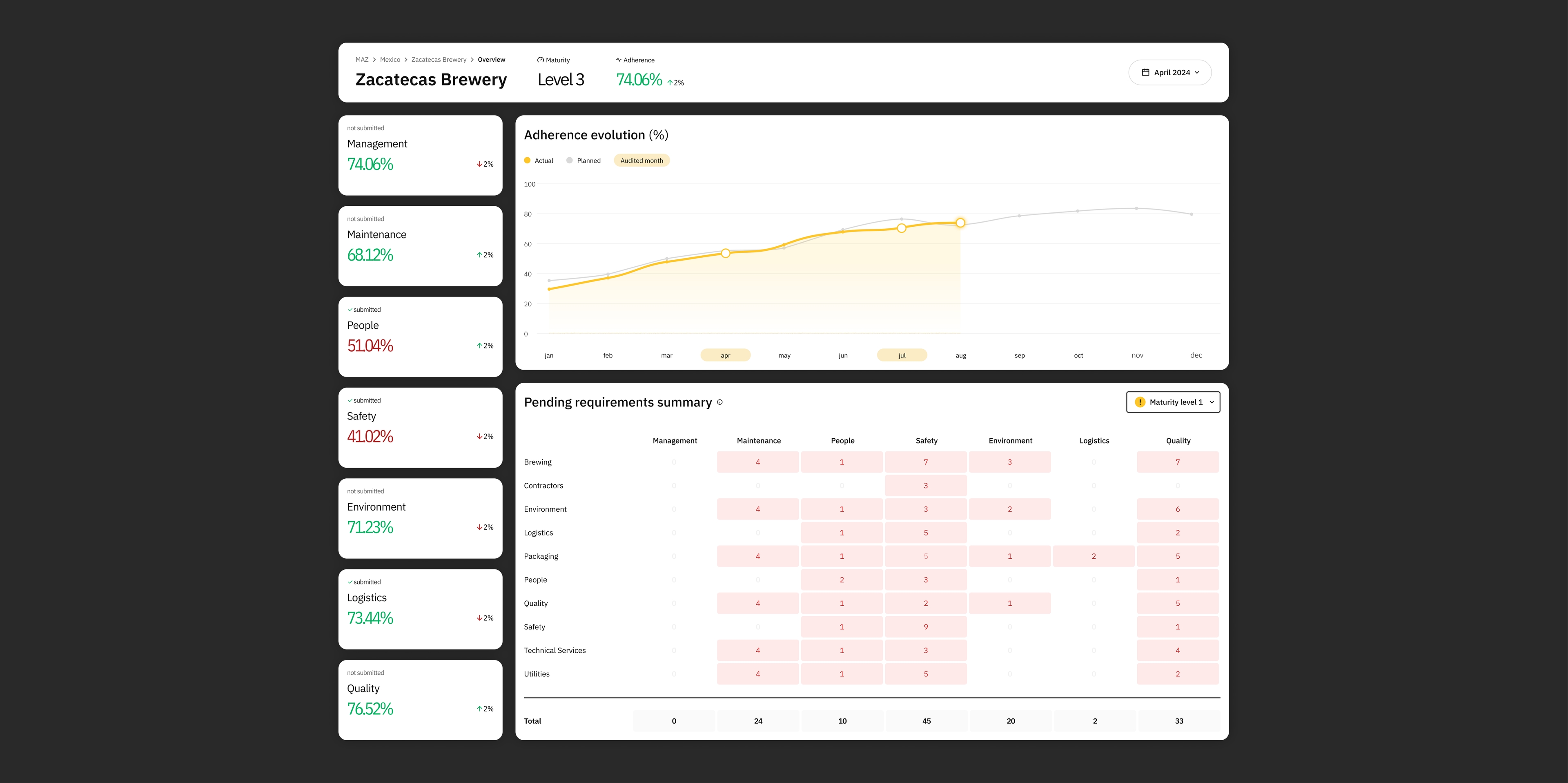
Task: Navigate to MAZ breadcrumb link
Action: (361, 60)
